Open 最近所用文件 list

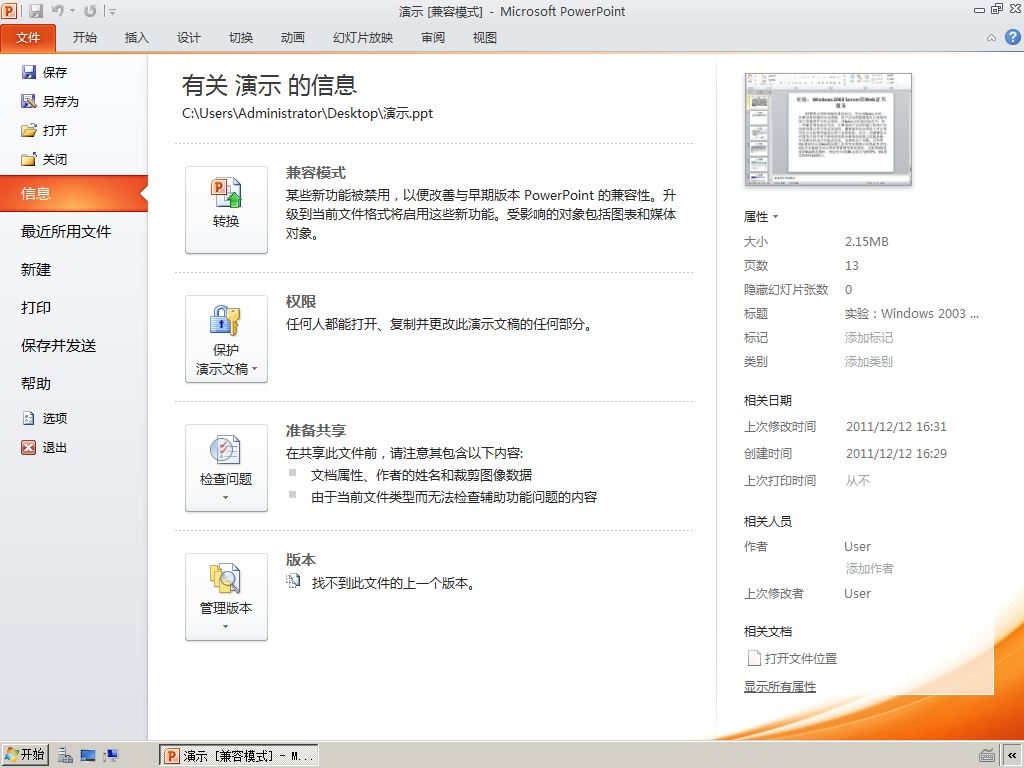click(x=66, y=231)
